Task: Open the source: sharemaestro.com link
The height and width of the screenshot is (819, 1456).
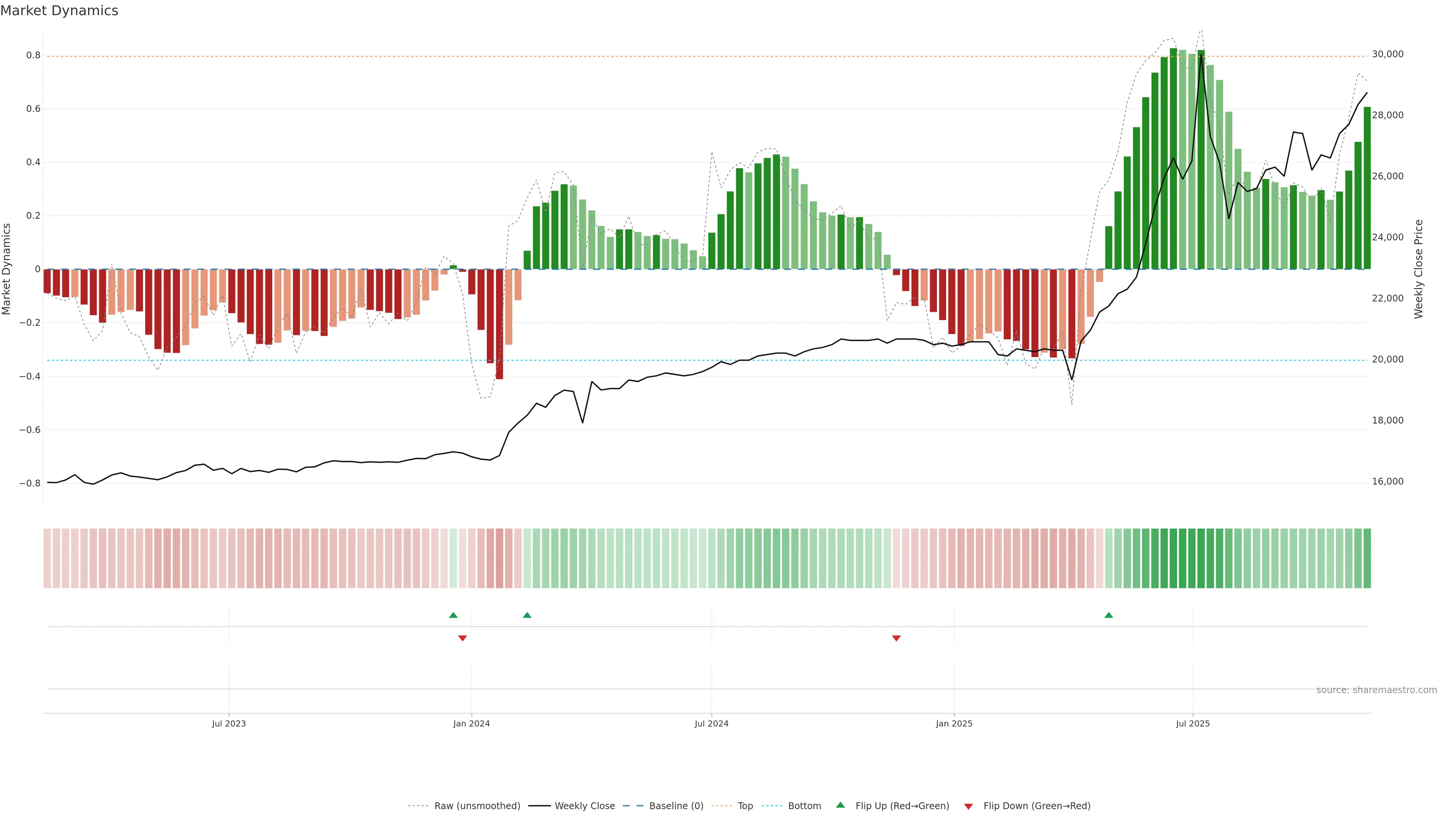Action: pos(1376,690)
